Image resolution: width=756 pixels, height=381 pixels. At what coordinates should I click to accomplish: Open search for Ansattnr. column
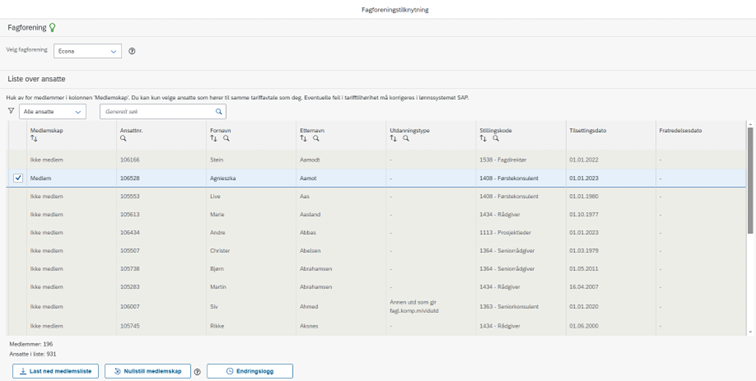pyautogui.click(x=123, y=138)
